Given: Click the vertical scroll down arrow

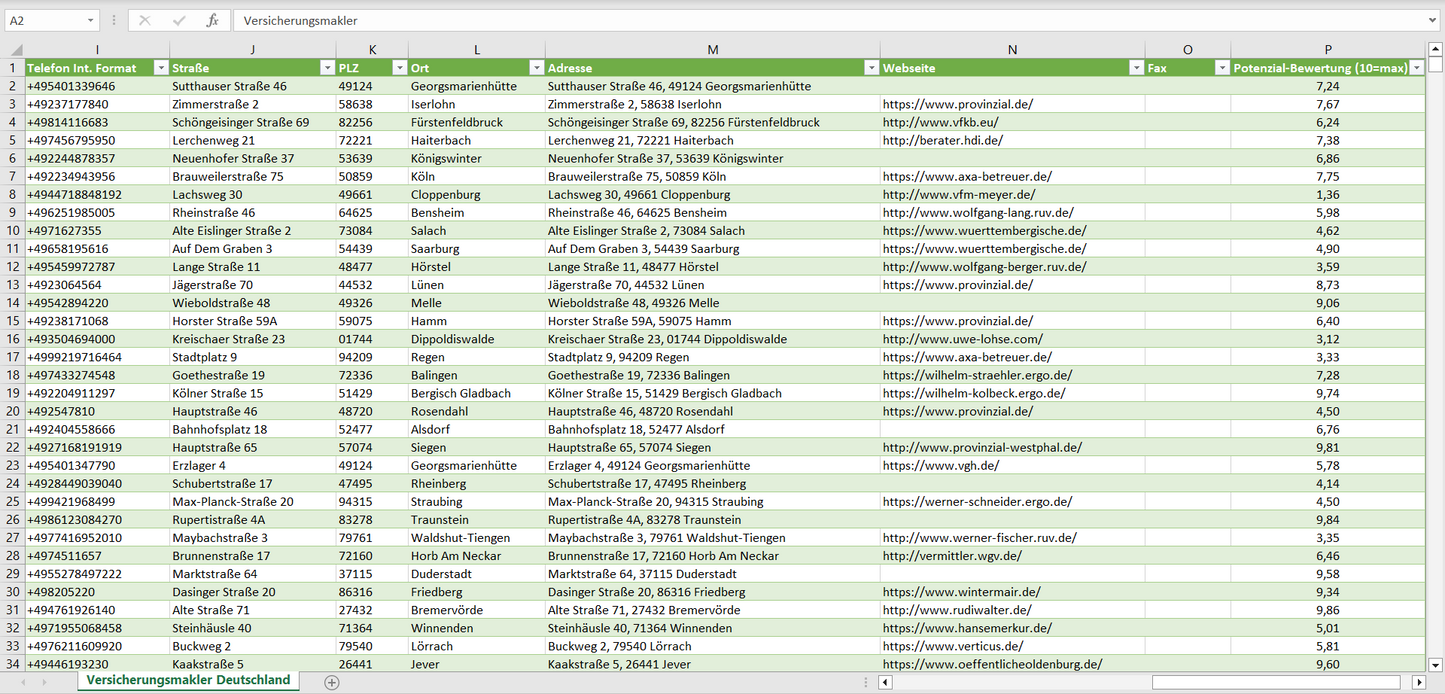Looking at the screenshot, I should pos(1436,664).
